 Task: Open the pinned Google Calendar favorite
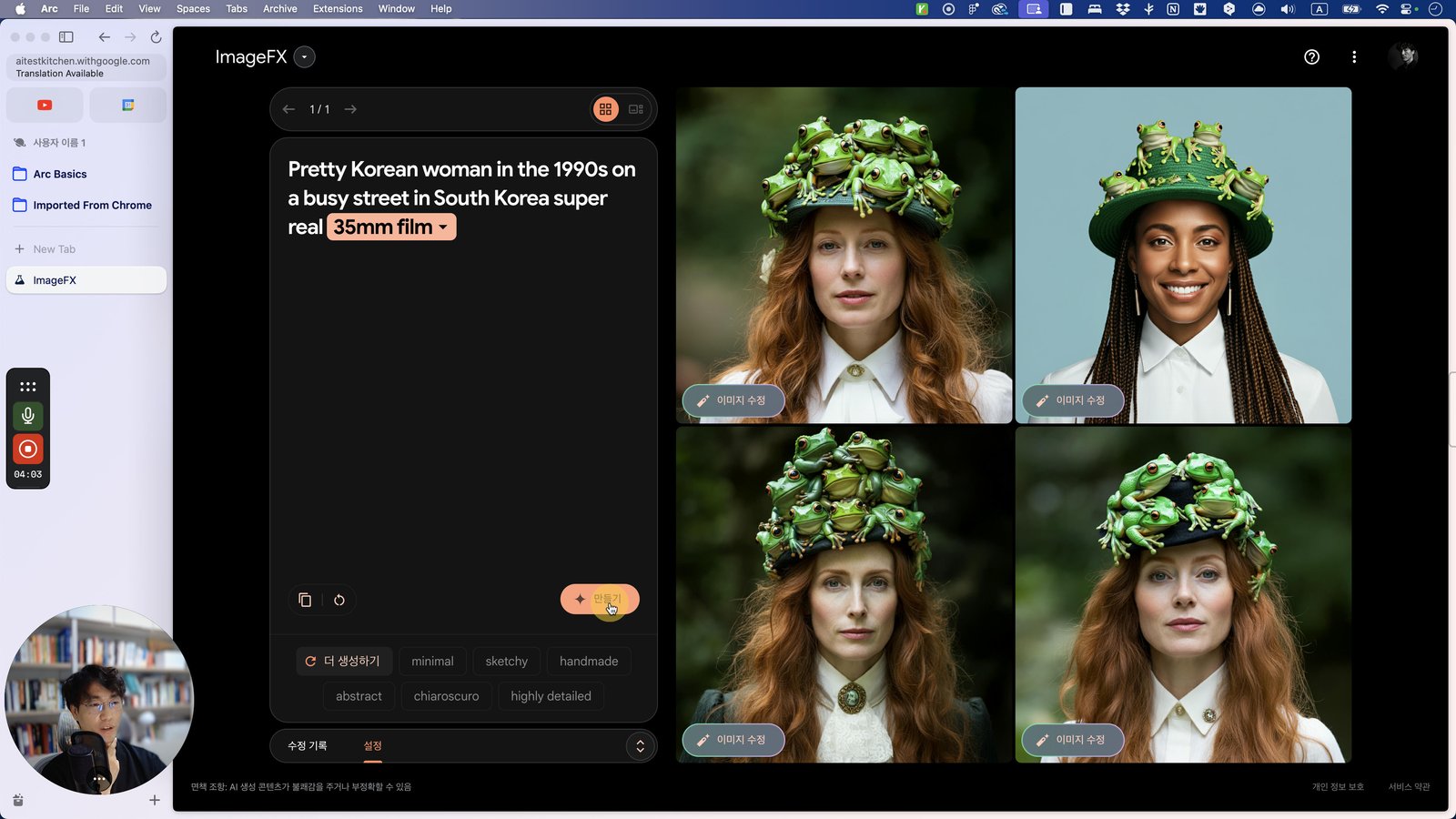tap(128, 106)
